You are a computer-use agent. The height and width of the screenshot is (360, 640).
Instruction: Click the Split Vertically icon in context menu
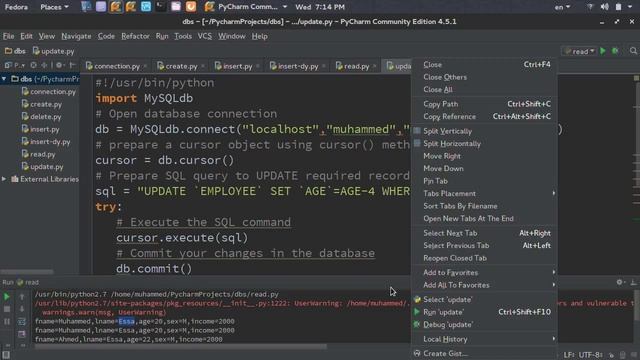(x=417, y=131)
